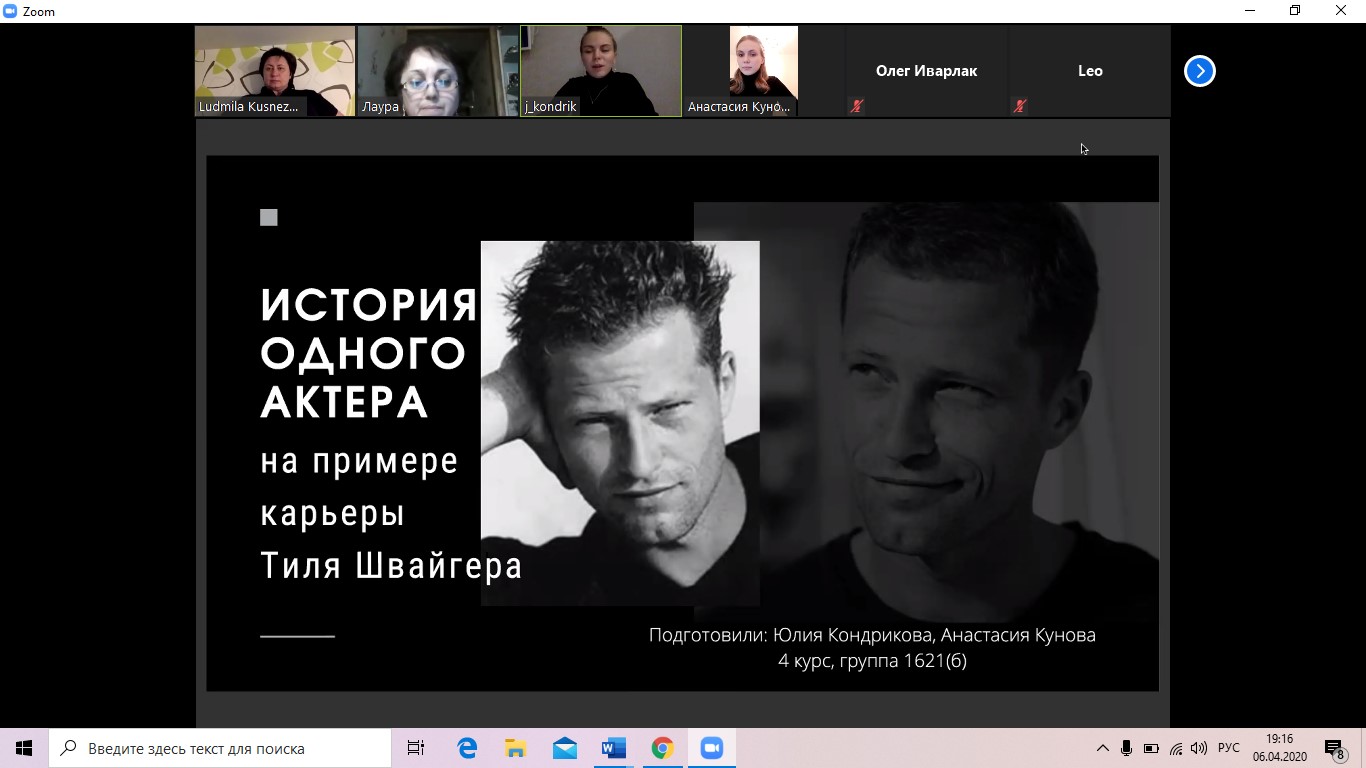Screen dimensions: 1366x768
Task: Click j_kondrik active speaker video tile
Action: click(601, 71)
